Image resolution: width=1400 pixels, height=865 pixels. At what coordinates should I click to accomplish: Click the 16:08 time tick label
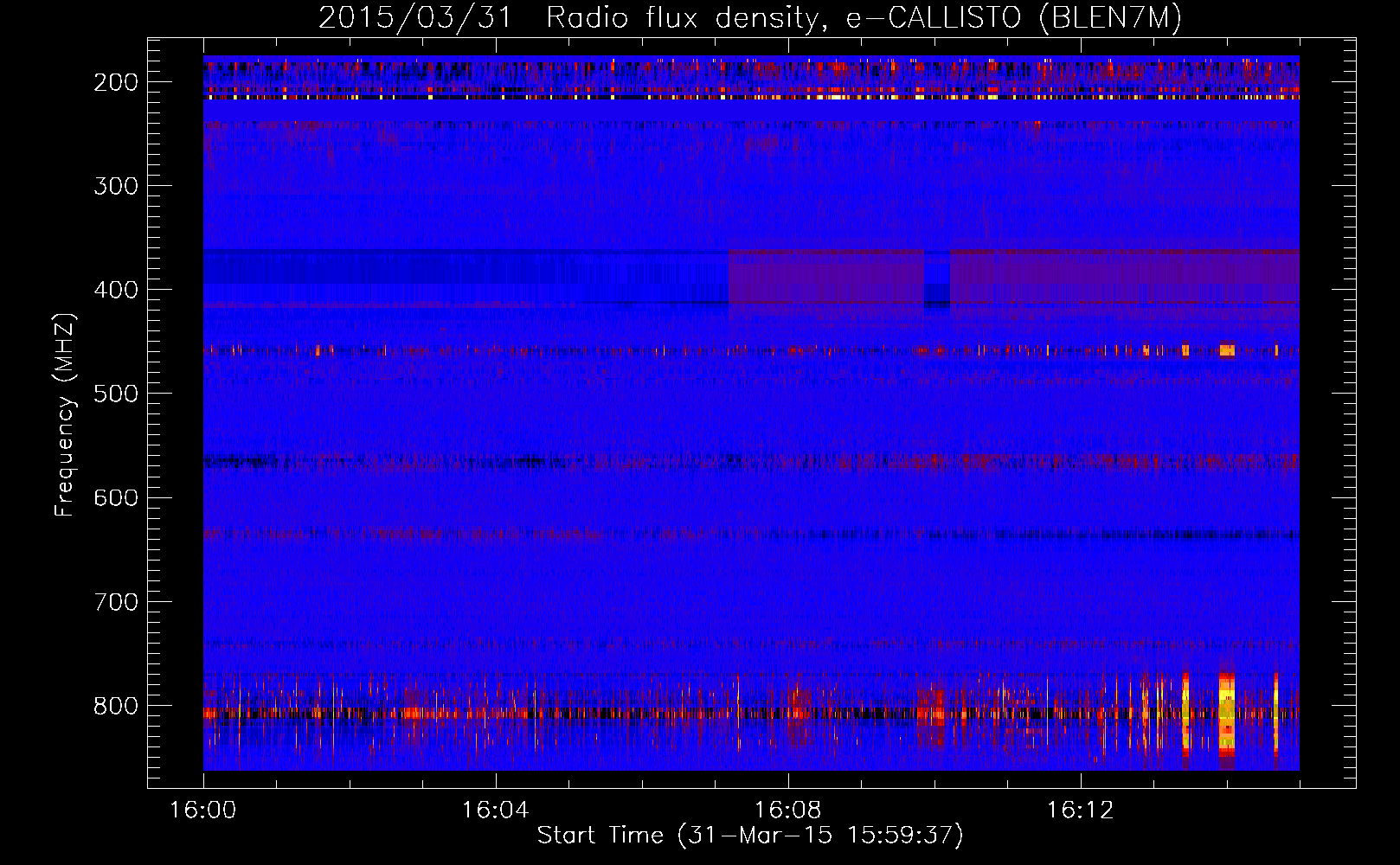click(x=787, y=811)
